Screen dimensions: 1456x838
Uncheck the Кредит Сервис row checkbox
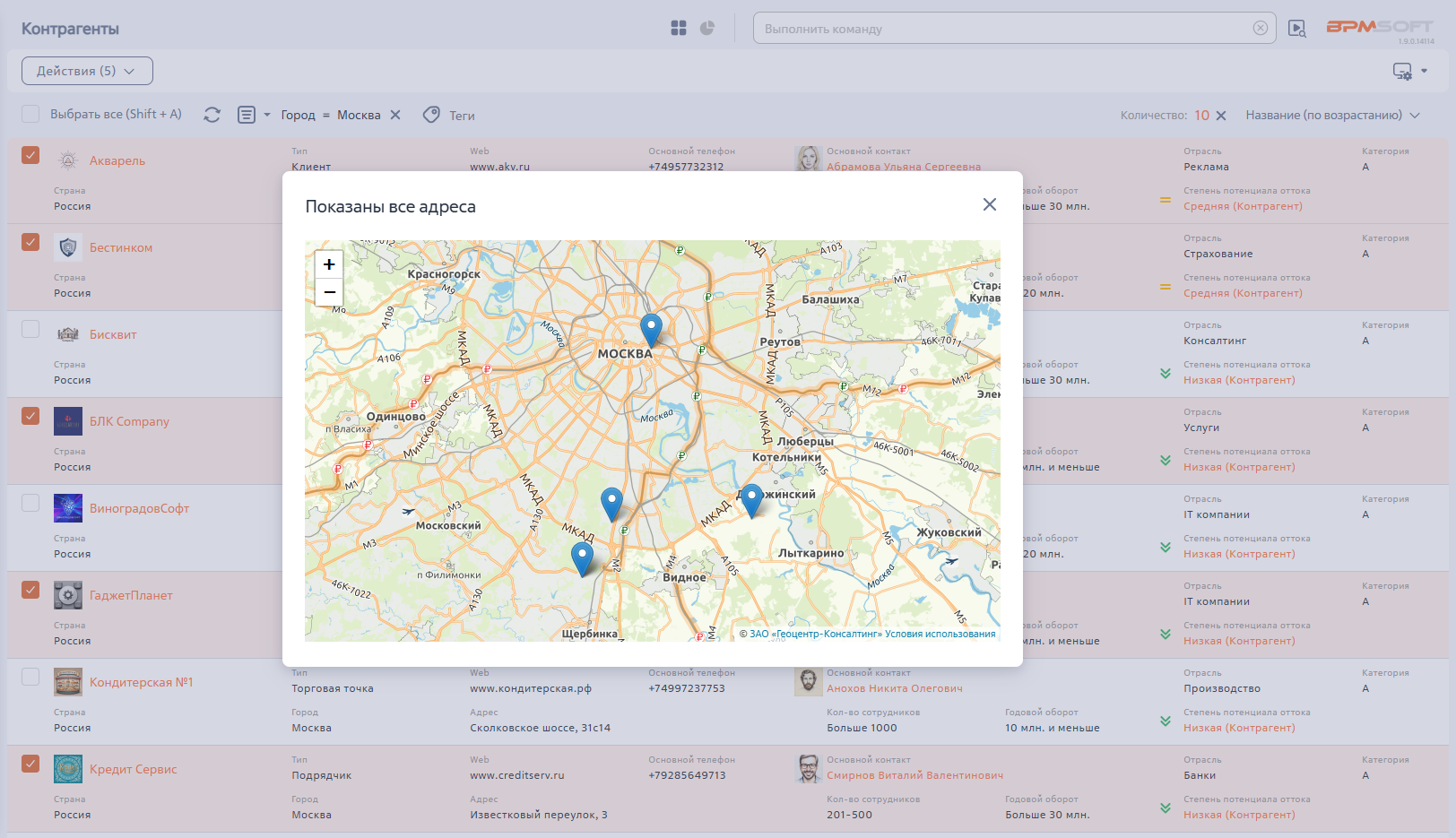pos(30,764)
